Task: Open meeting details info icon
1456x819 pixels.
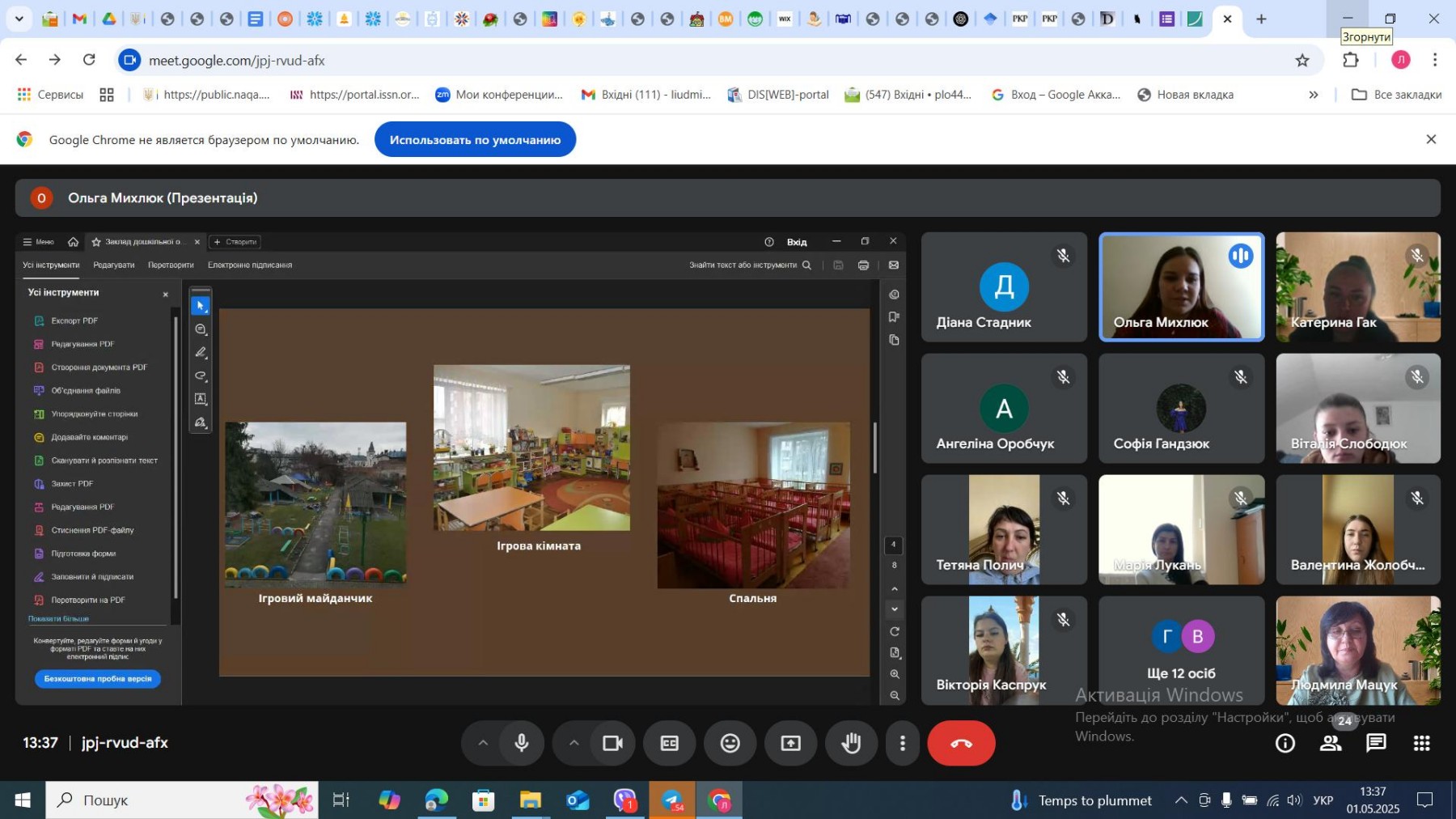Action: (x=1285, y=743)
